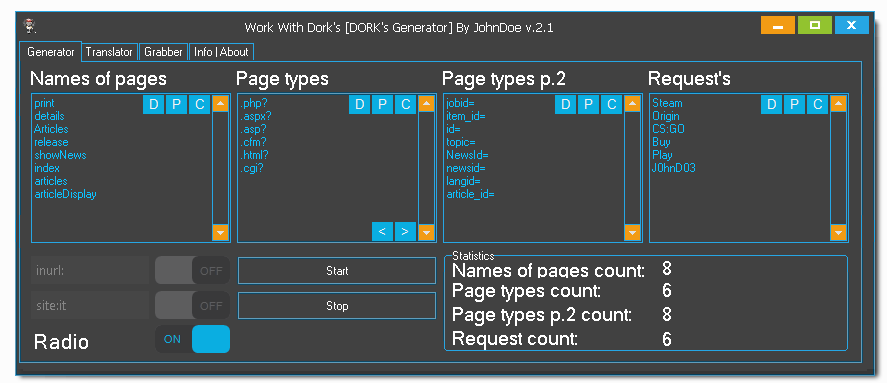Toggle the inurl: switch on
The image size is (887, 383).
point(192,270)
